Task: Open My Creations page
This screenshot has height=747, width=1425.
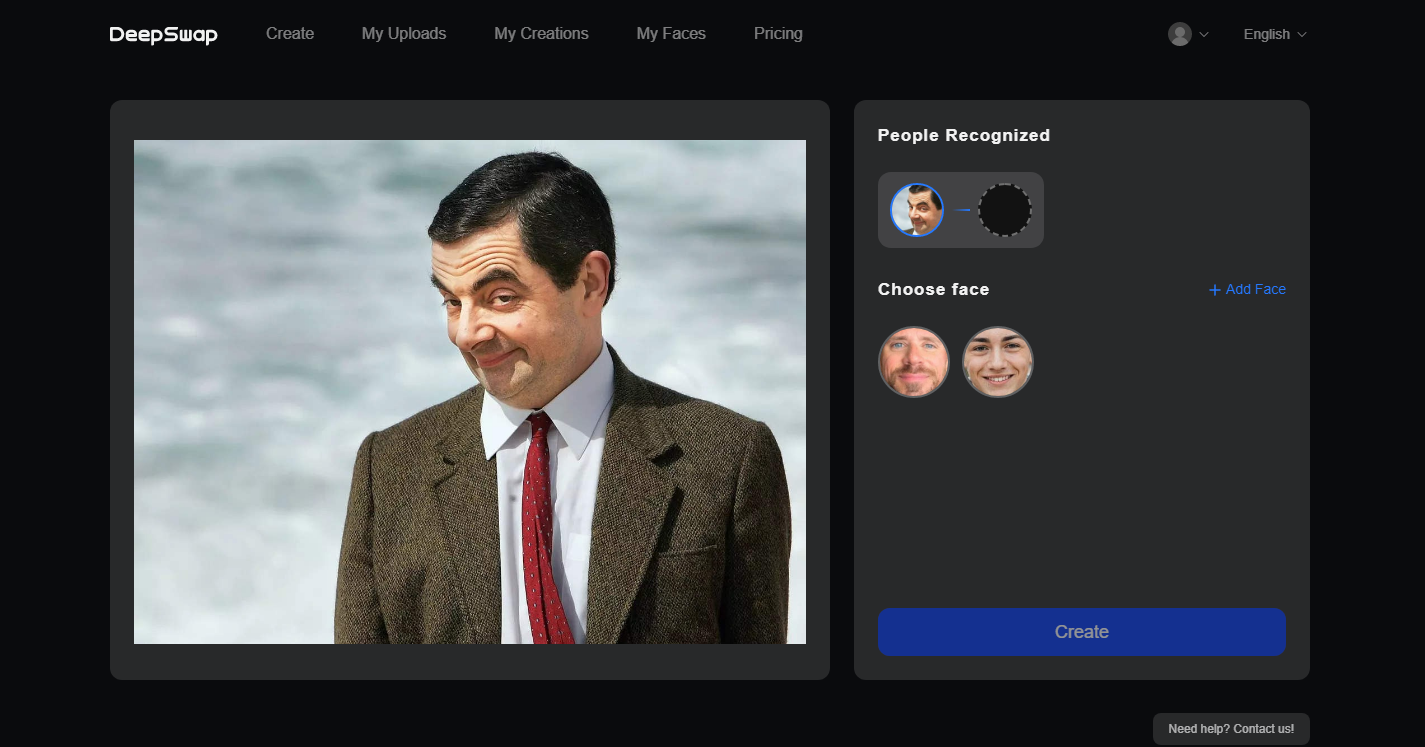Action: pyautogui.click(x=541, y=34)
